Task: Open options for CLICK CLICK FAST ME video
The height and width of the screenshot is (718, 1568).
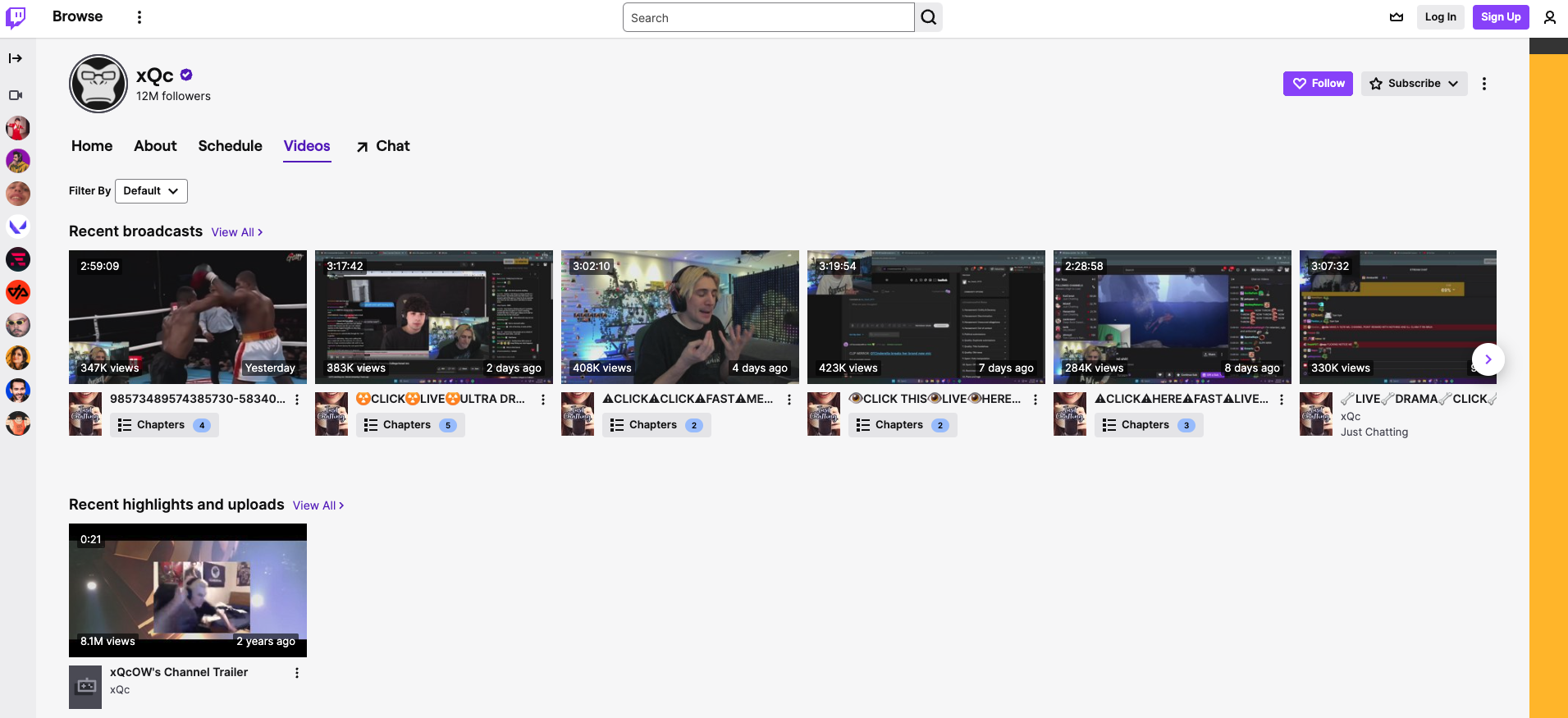Action: pos(789,400)
